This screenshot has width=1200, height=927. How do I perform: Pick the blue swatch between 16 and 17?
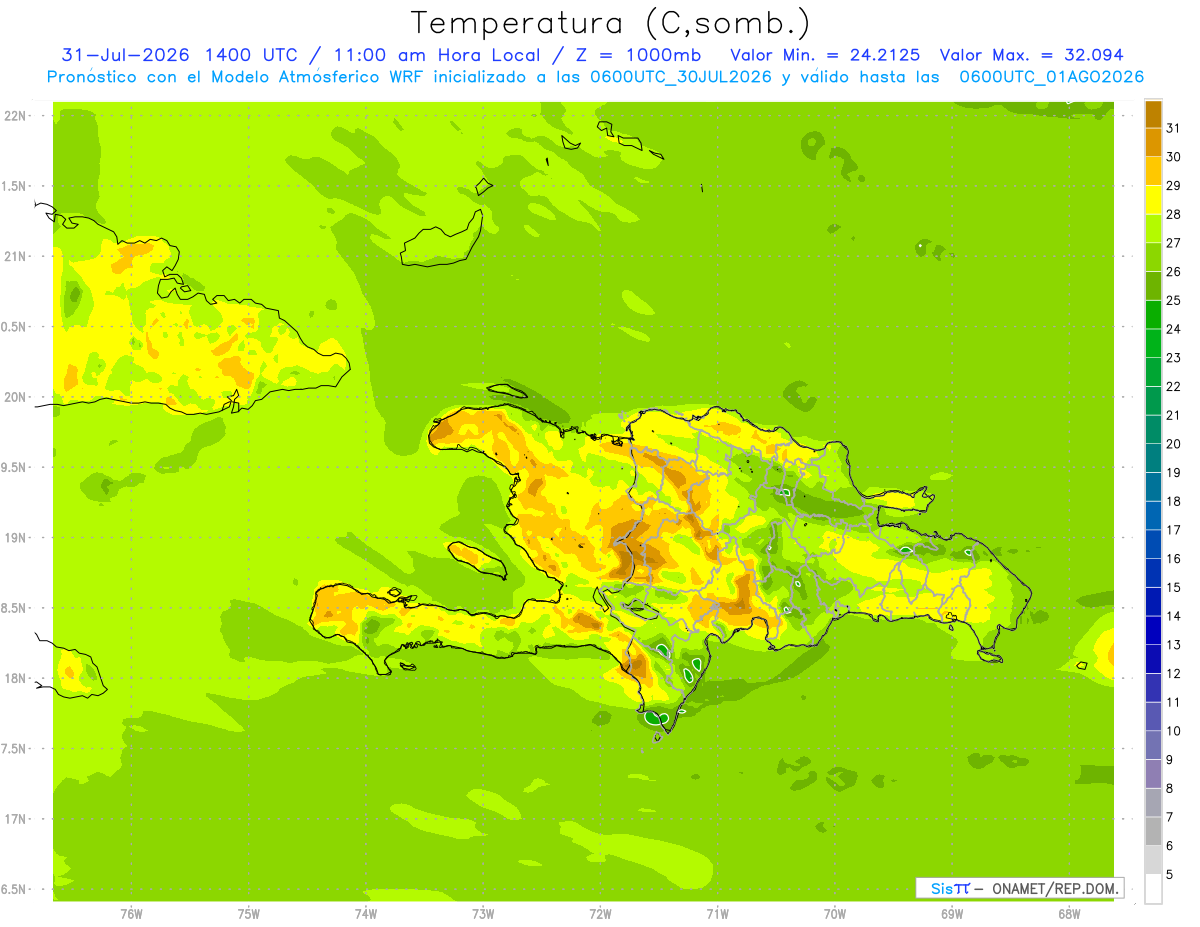(1153, 544)
